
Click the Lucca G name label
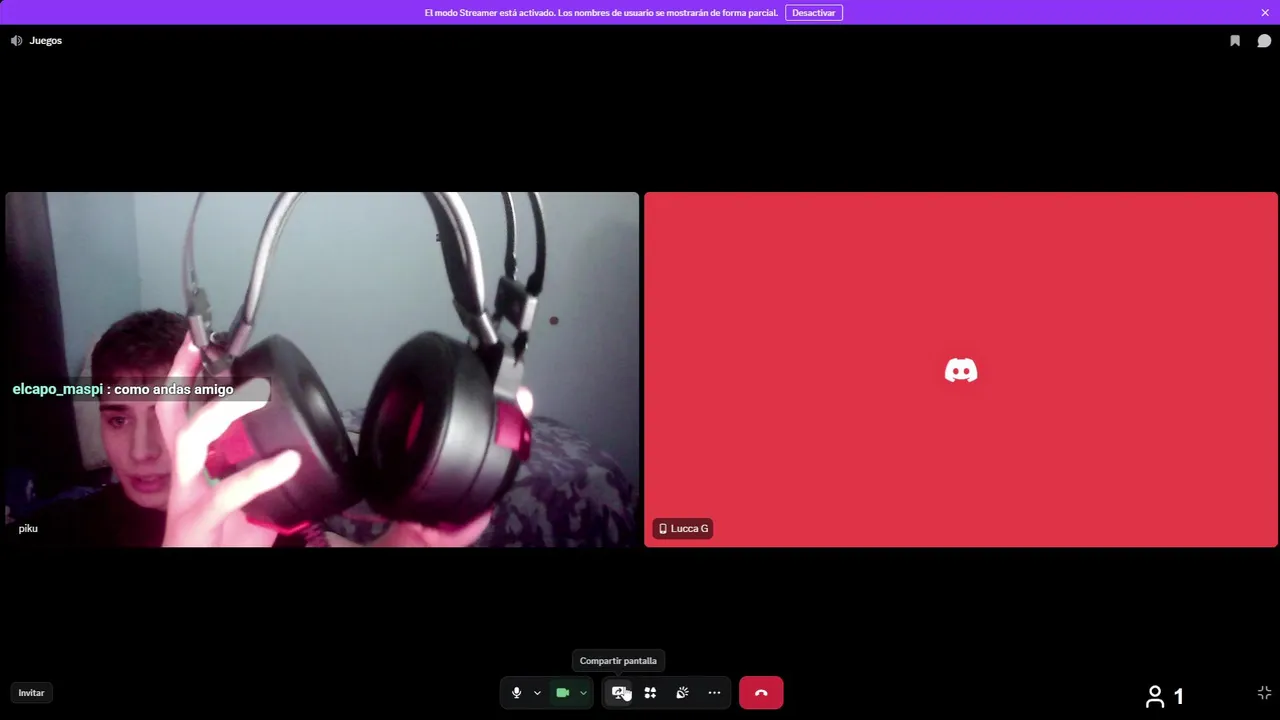click(683, 528)
